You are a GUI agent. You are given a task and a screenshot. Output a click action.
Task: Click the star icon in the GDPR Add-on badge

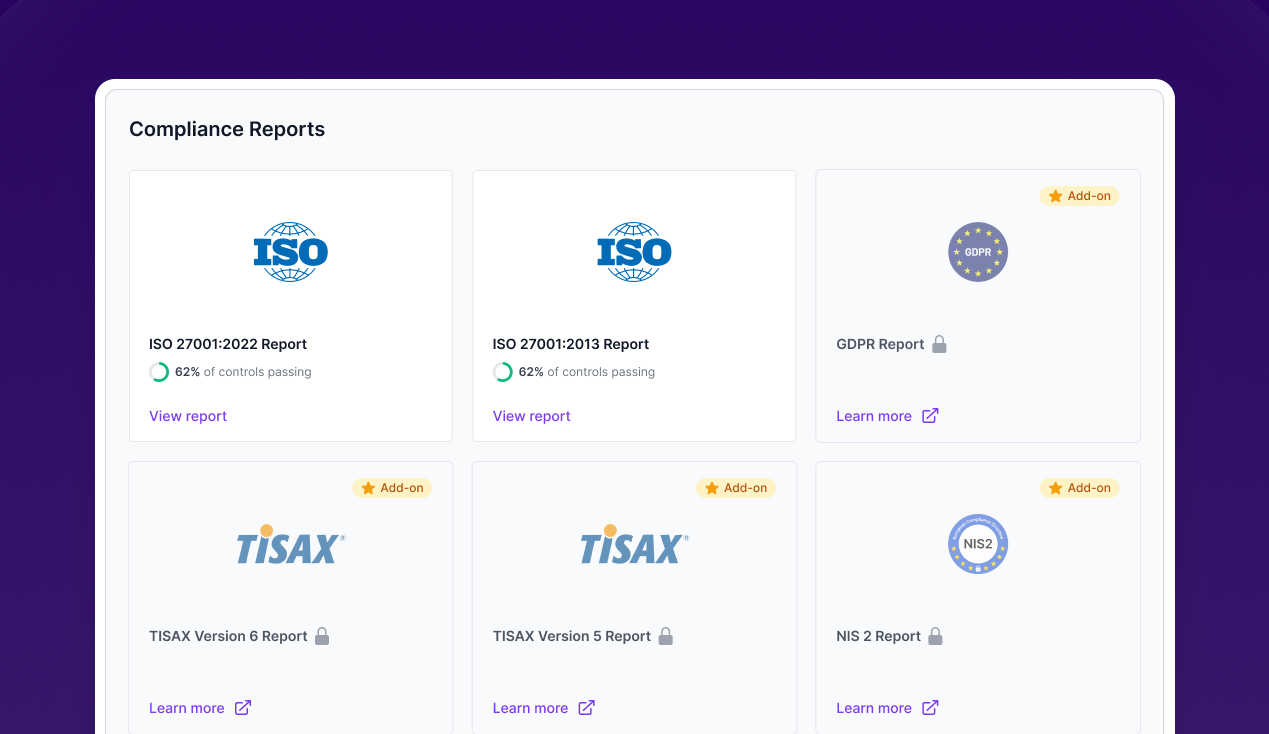pyautogui.click(x=1055, y=196)
